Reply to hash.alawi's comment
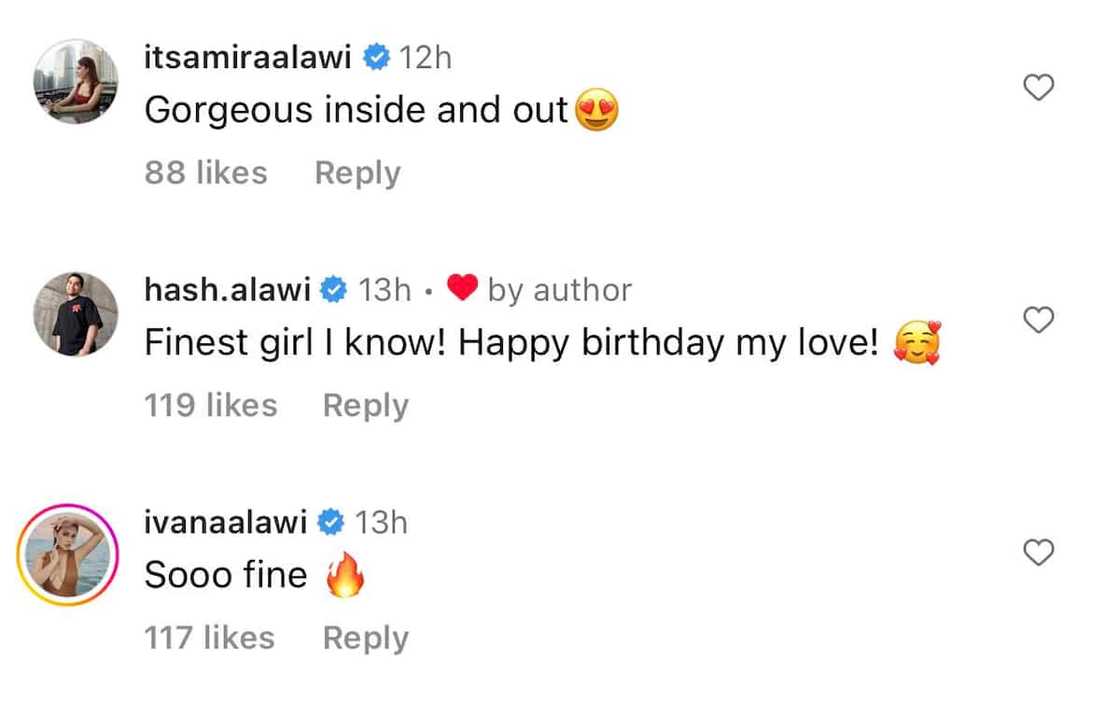 [x=365, y=405]
